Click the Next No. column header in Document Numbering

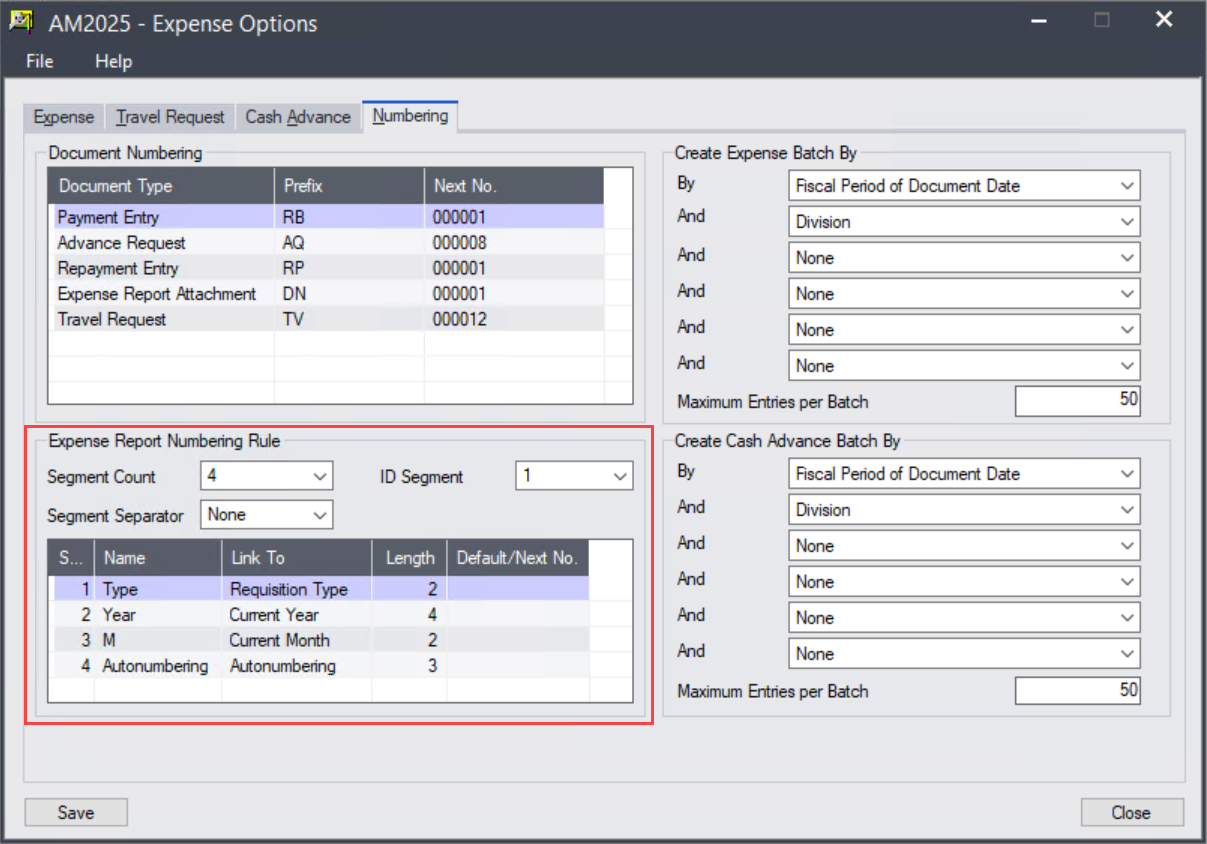coord(514,186)
